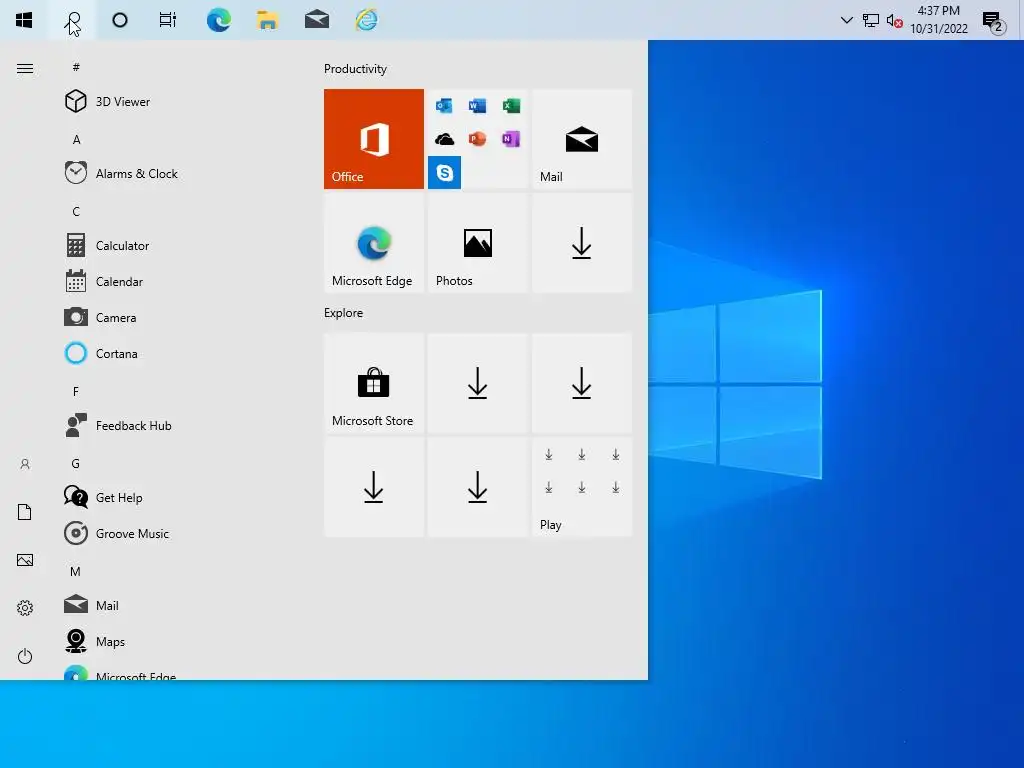Screen dimensions: 1024x768
Task: Click the M letter header in app list
Action: click(x=76, y=571)
